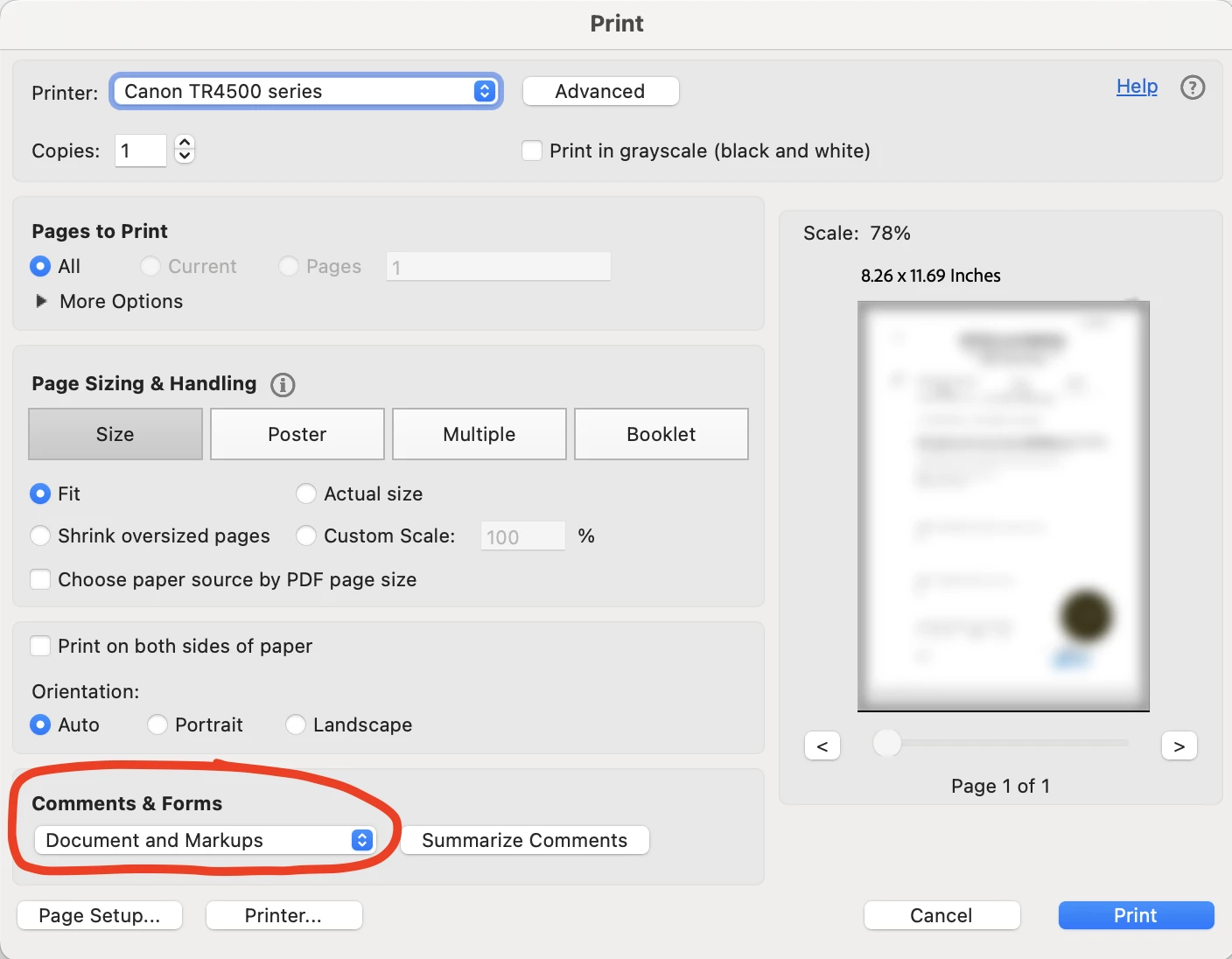Select the Fit sizing option
This screenshot has width=1232, height=959.
pyautogui.click(x=40, y=493)
